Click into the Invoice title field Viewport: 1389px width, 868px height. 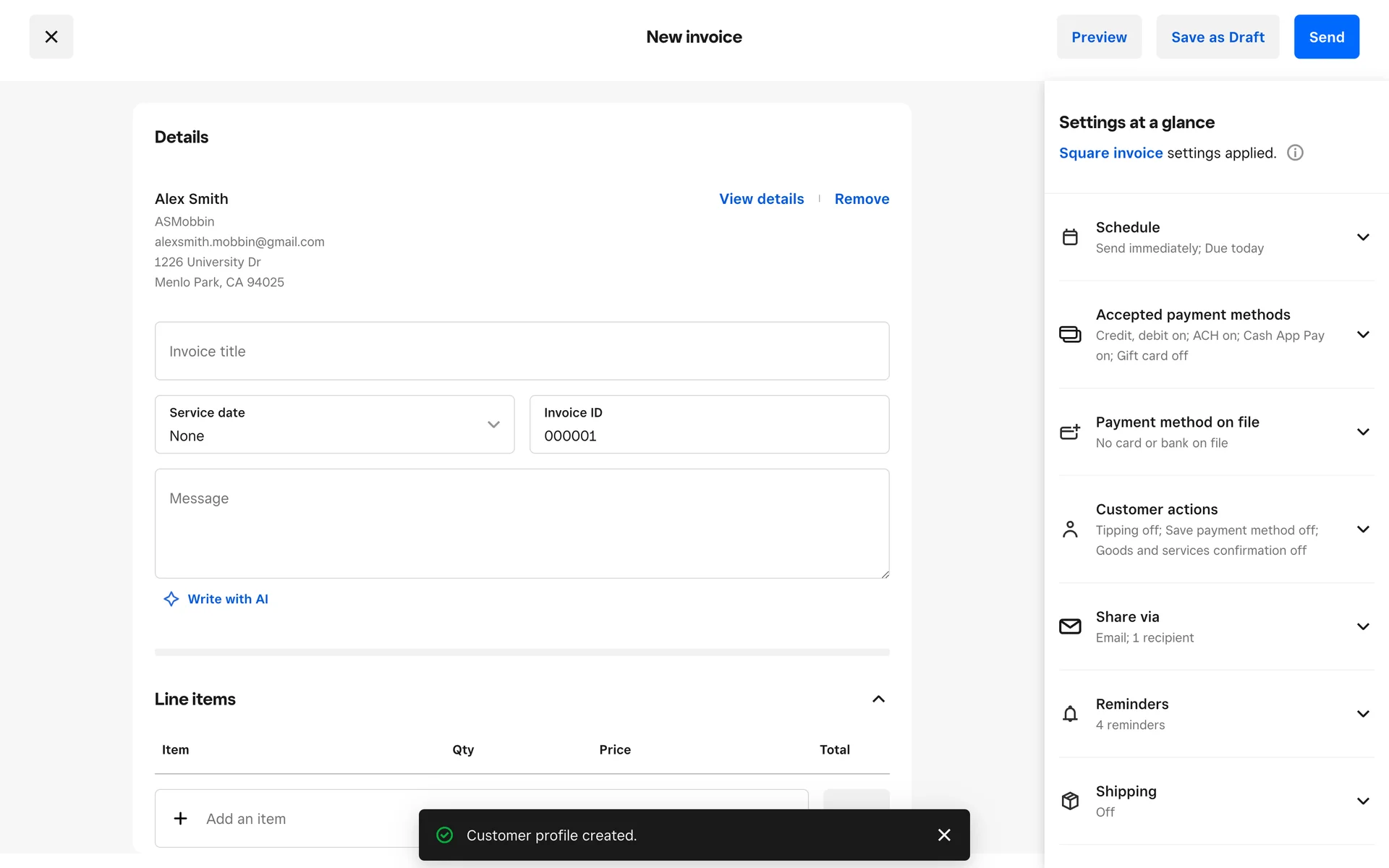[522, 351]
